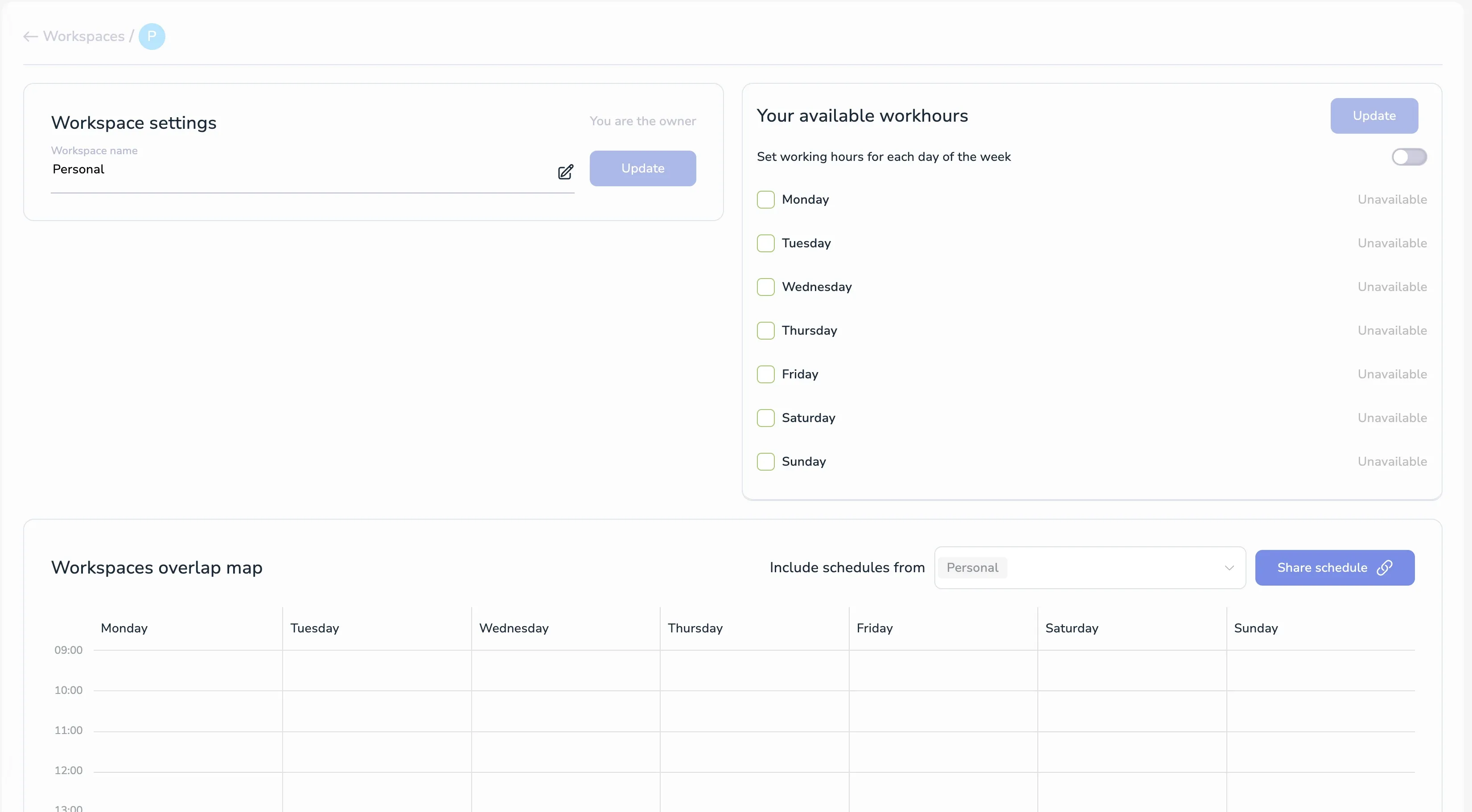Viewport: 1472px width, 812px height.
Task: Click the pencil edit icon for workspace name
Action: [565, 172]
